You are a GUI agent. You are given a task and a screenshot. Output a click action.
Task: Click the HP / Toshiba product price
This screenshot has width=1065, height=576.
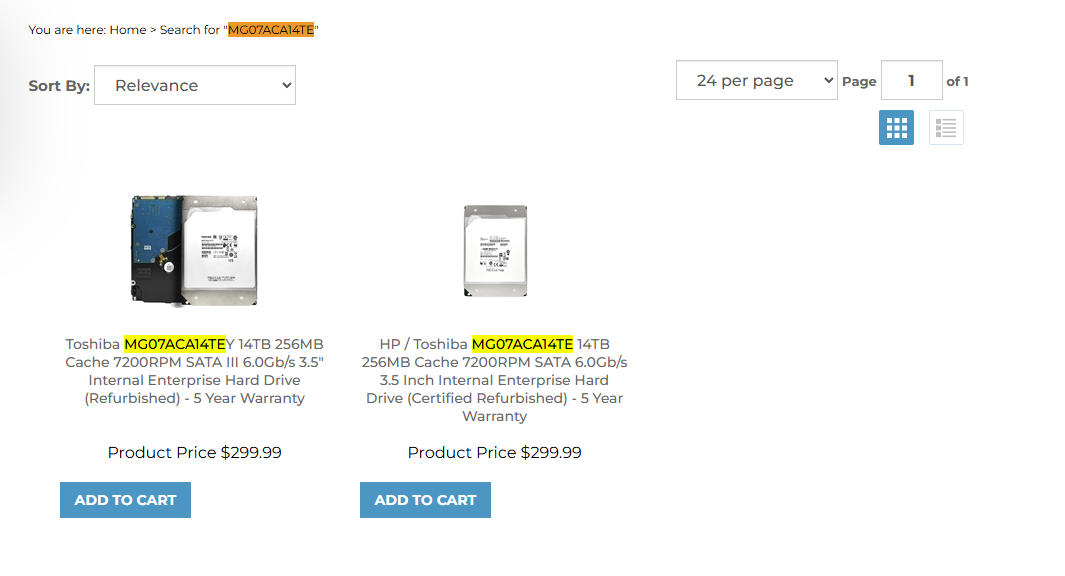coord(495,453)
